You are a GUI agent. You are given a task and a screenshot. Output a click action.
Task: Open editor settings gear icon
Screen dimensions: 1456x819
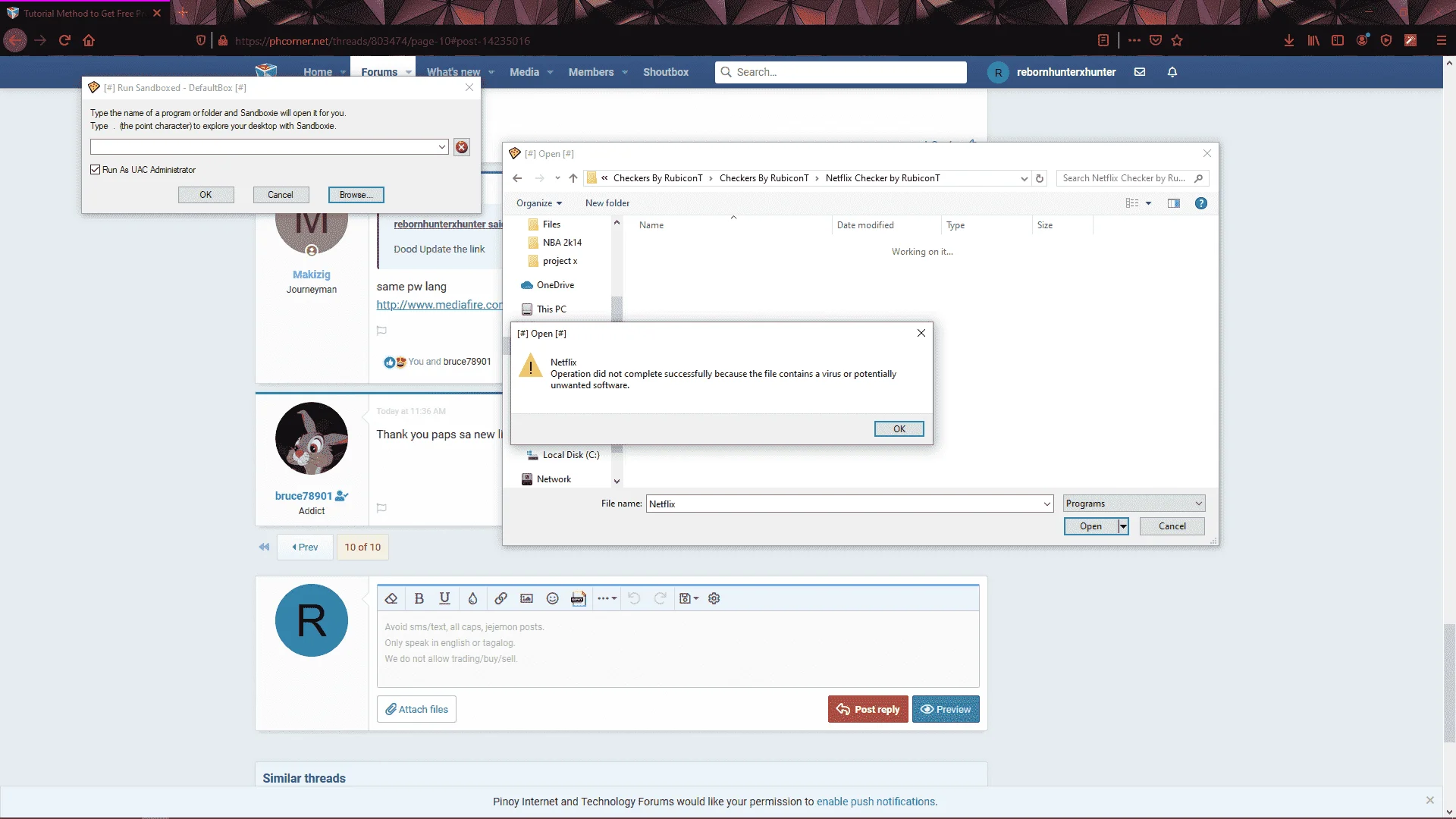pos(714,598)
